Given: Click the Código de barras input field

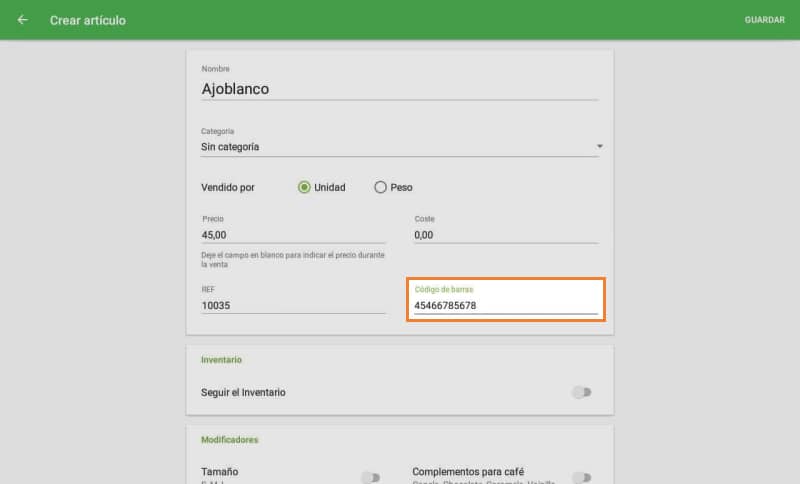Looking at the screenshot, I should click(505, 306).
